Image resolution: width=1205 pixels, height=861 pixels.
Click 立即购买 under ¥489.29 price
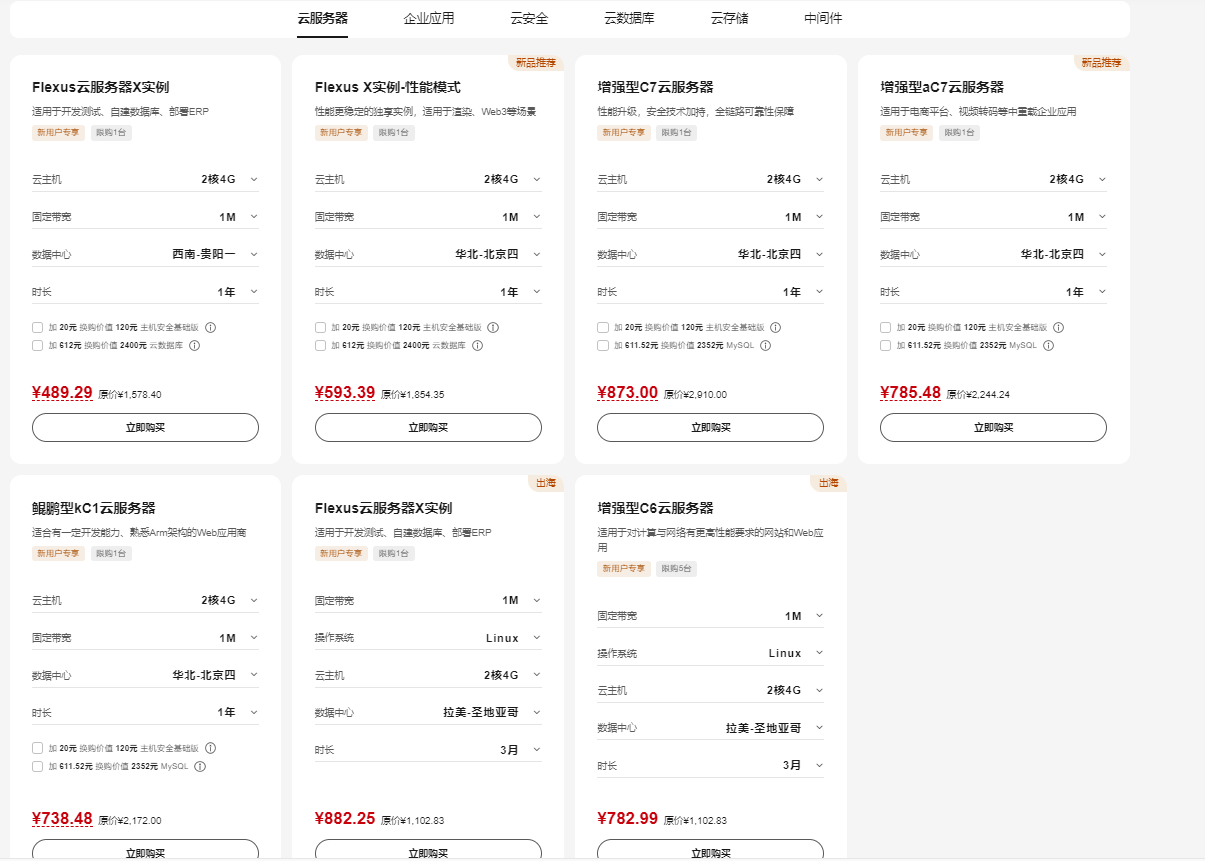click(x=145, y=427)
